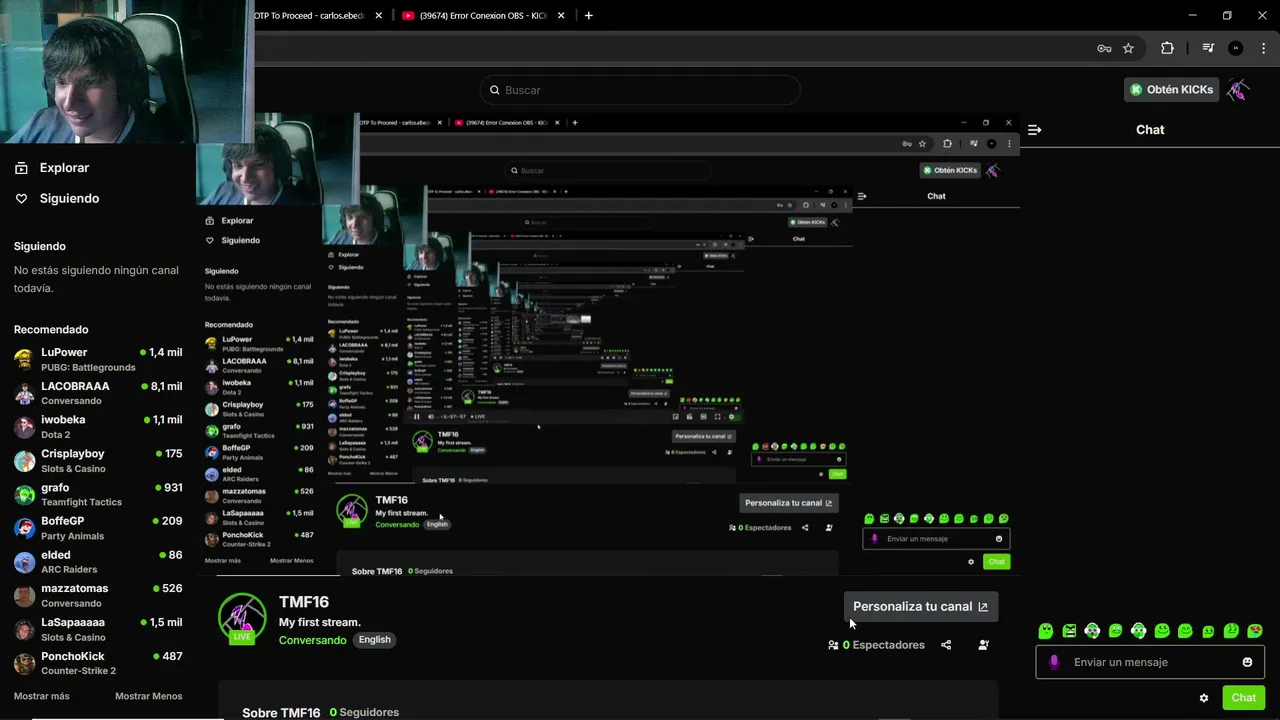Open browser extensions puzzle icon
Viewport: 1280px width, 720px height.
tap(1167, 48)
